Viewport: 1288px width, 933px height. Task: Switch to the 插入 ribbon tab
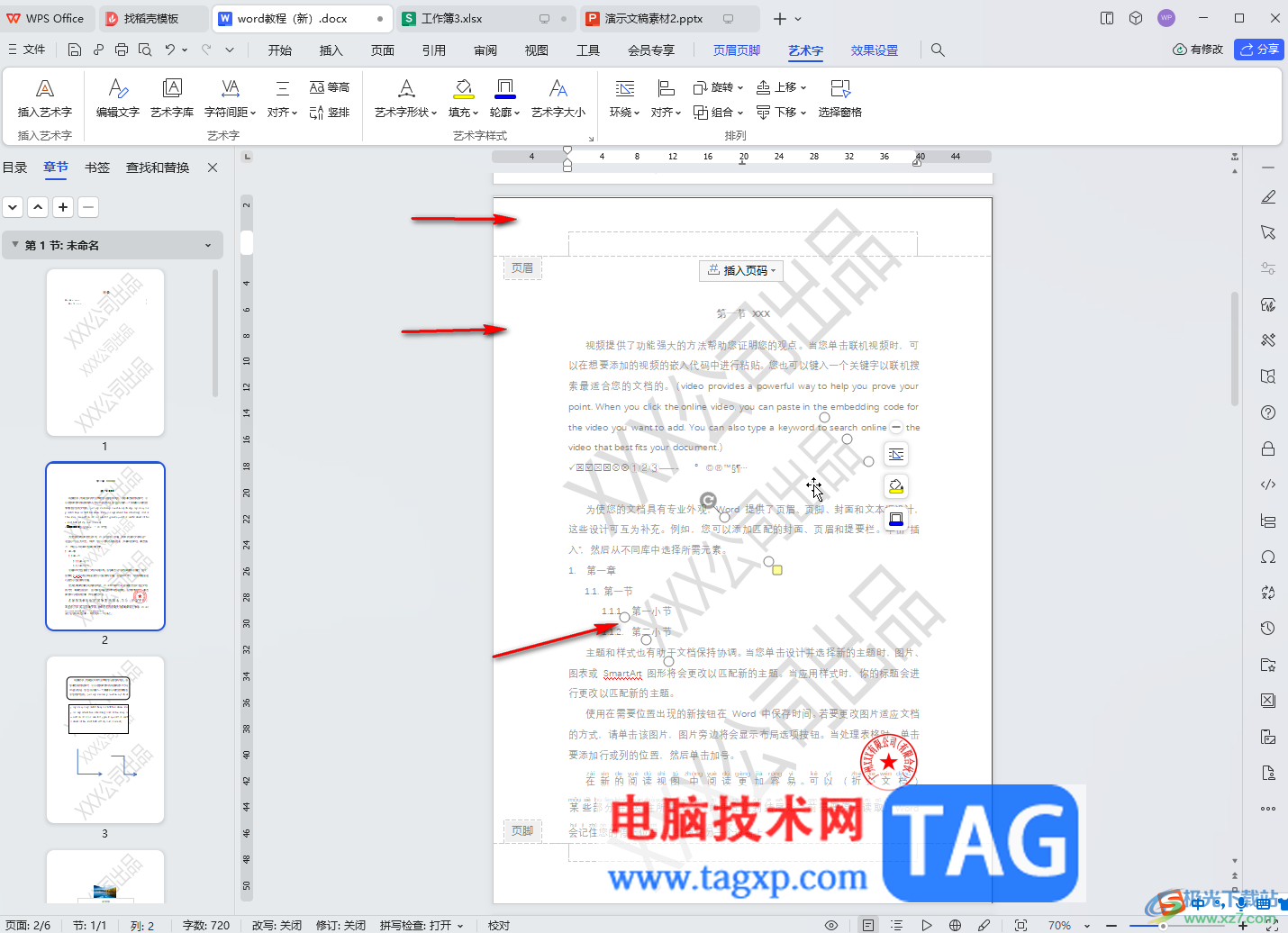[x=331, y=50]
